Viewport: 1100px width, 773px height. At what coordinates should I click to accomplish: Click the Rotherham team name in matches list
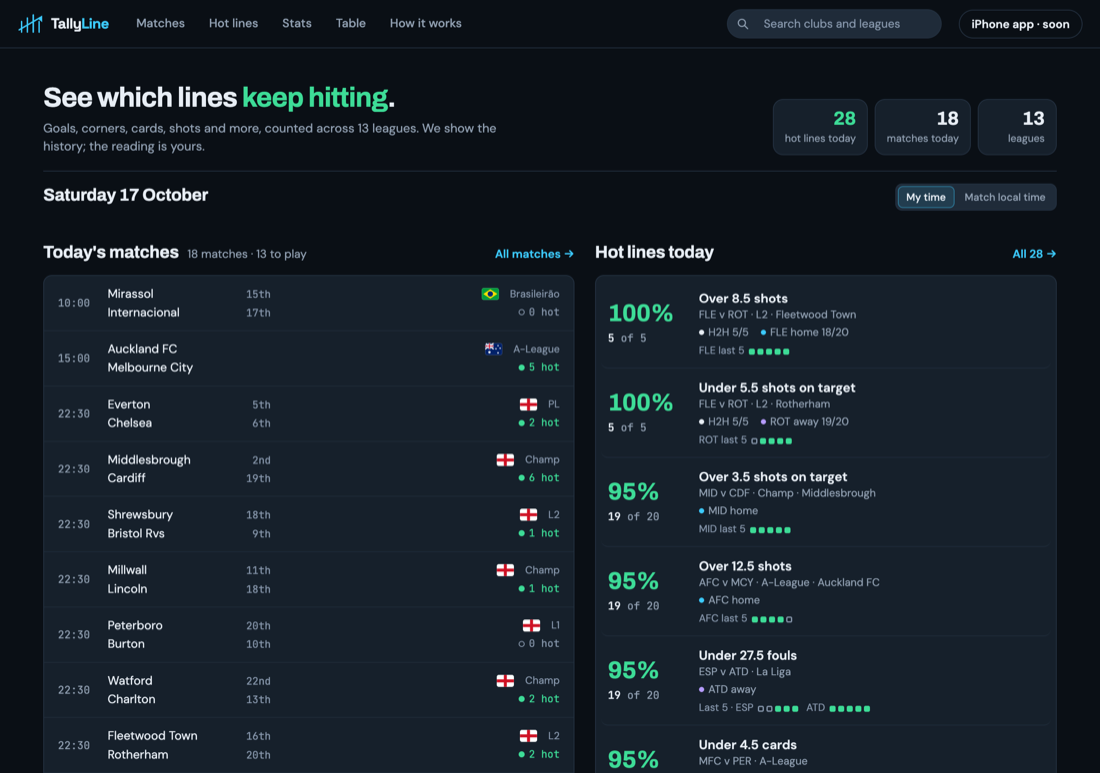tap(138, 755)
